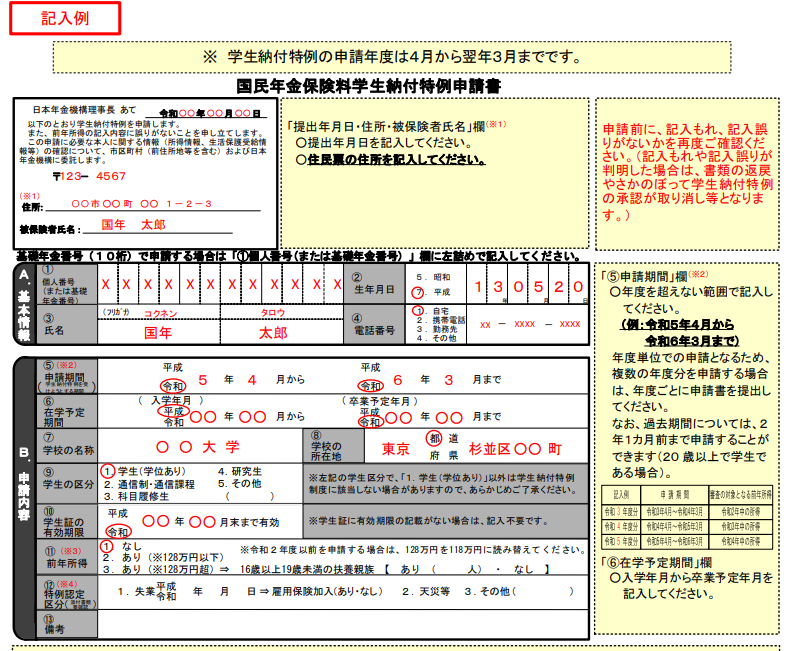Select 5. その他 under 学生の区分

[239, 483]
